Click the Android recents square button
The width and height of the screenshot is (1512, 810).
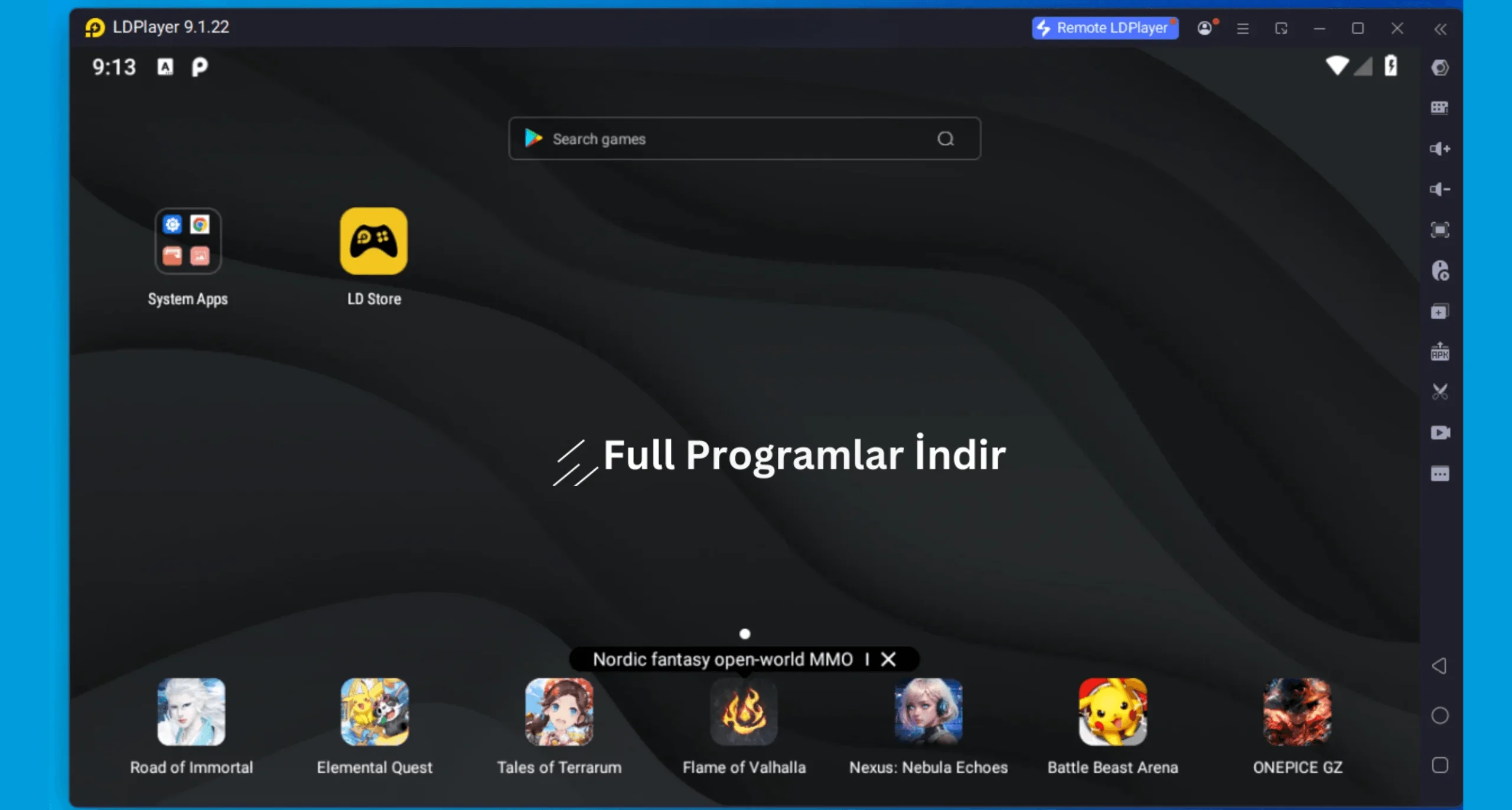click(x=1440, y=765)
